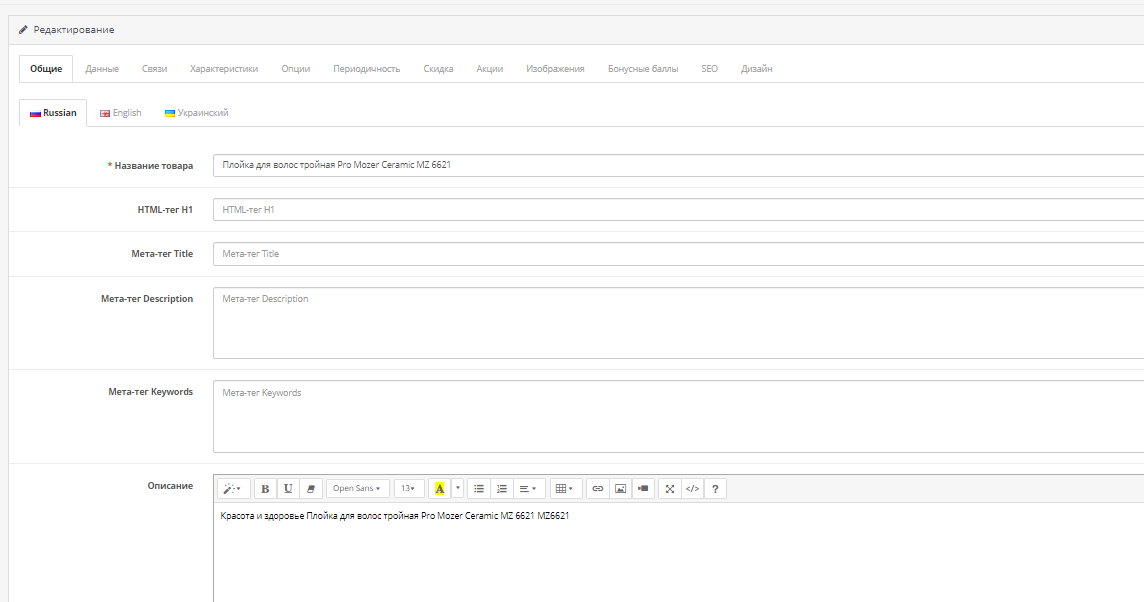Image resolution: width=1144 pixels, height=602 pixels.
Task: Select the Russian language tab
Action: click(53, 113)
